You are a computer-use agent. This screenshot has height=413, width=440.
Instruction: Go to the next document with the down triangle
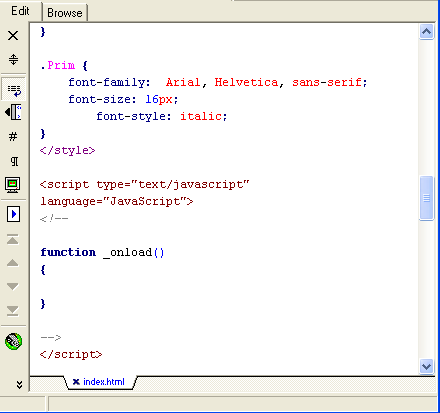pyautogui.click(x=13, y=286)
